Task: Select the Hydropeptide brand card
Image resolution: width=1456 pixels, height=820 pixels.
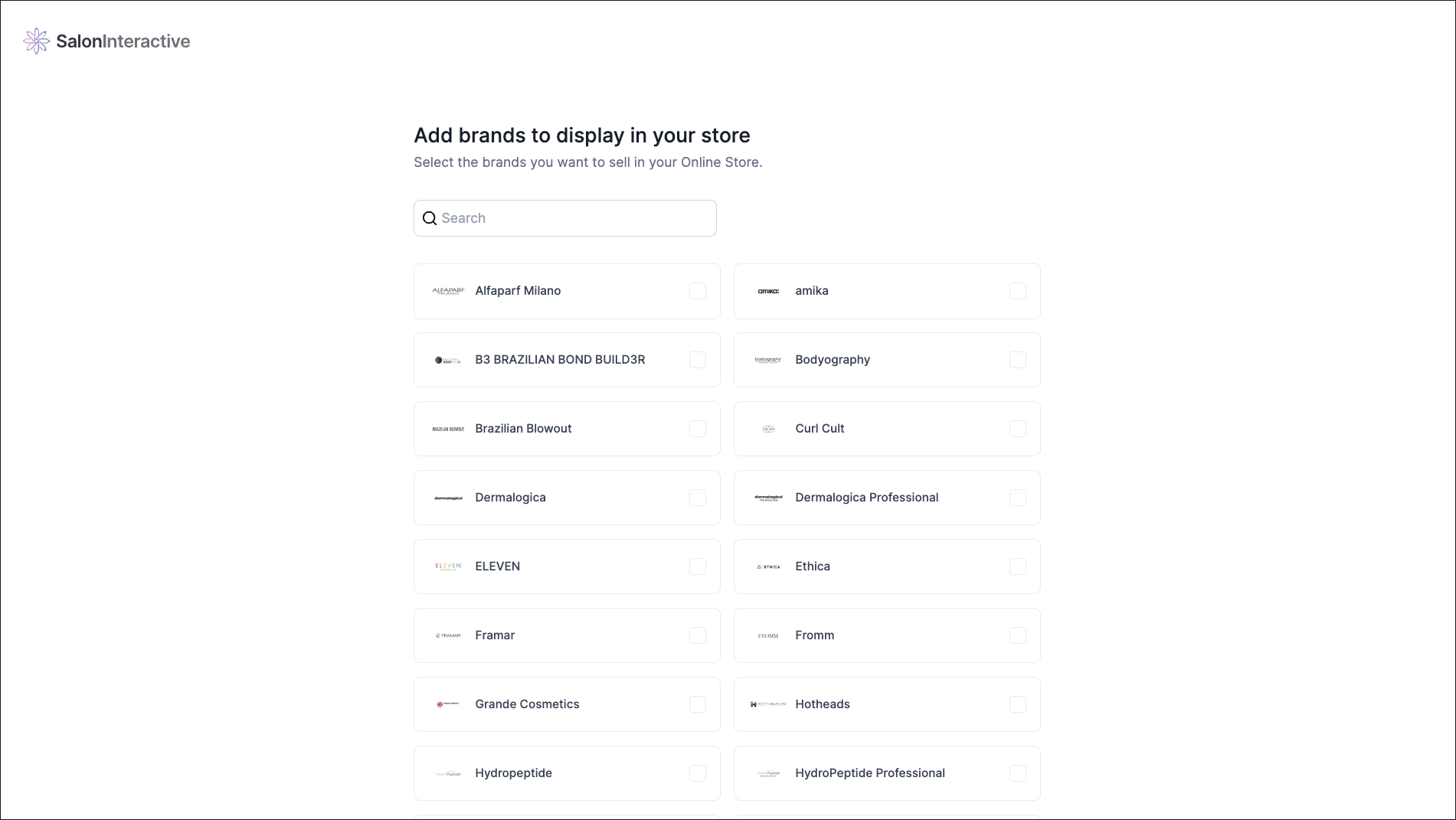Action: click(x=567, y=773)
